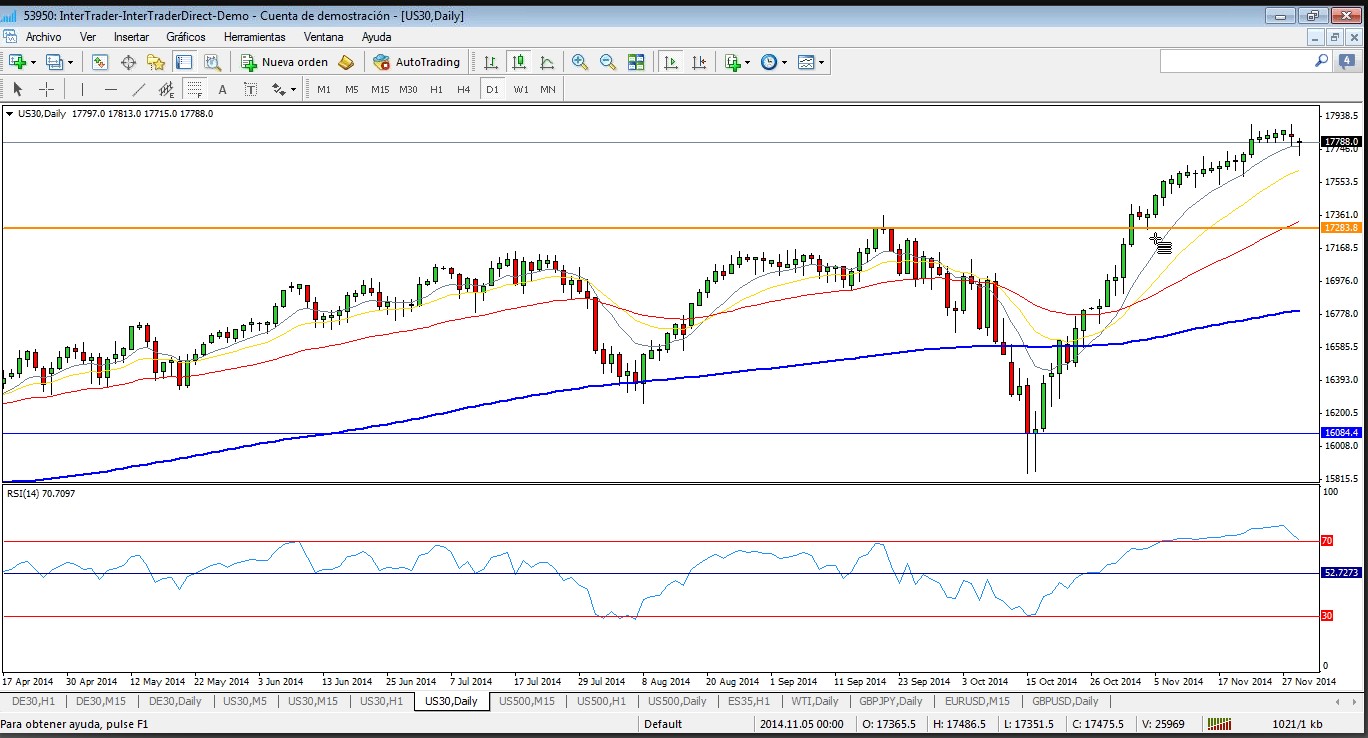
Task: Open the Strategy Tester icon
Action: (x=212, y=62)
